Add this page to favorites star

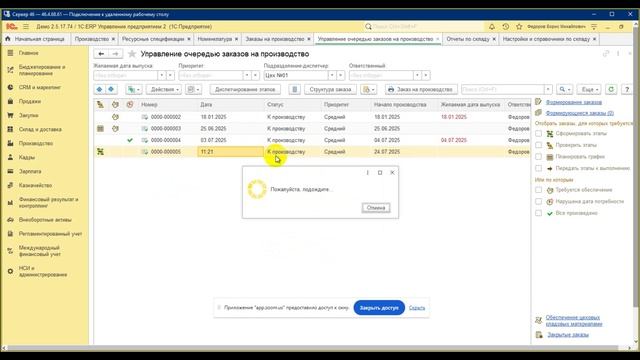[x=132, y=54]
